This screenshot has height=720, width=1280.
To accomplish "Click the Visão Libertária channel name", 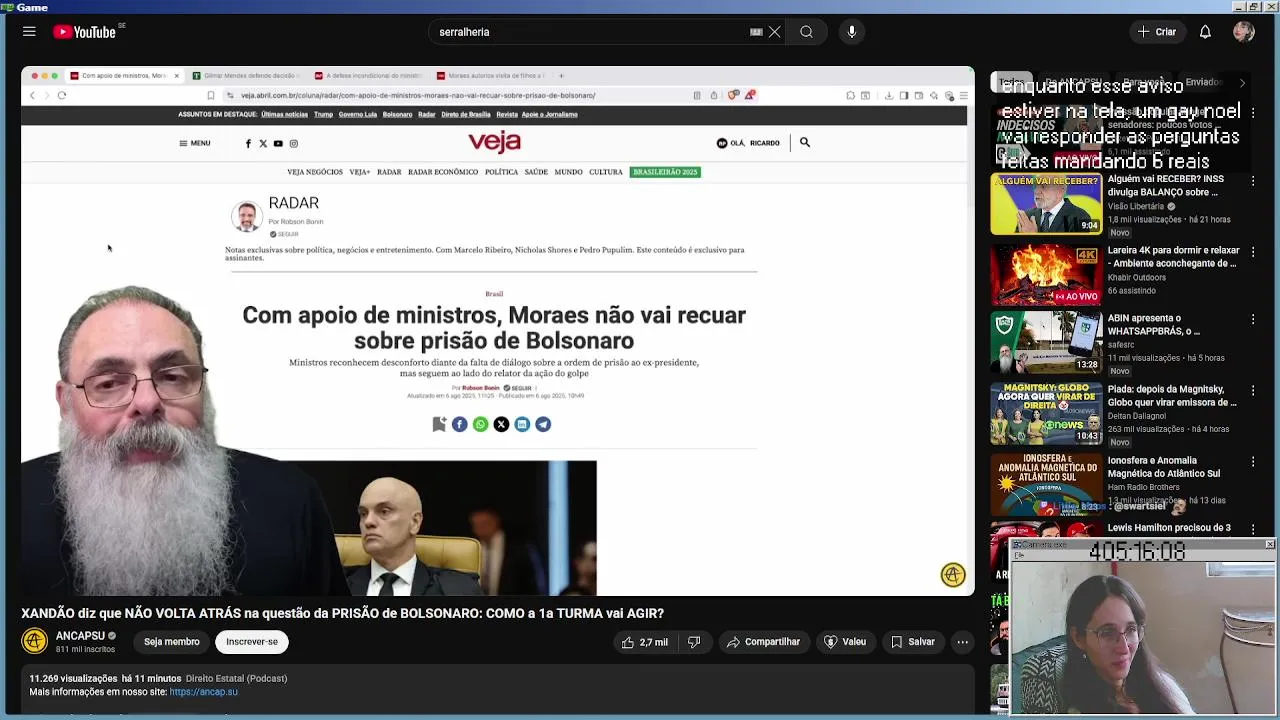I will click(1136, 206).
